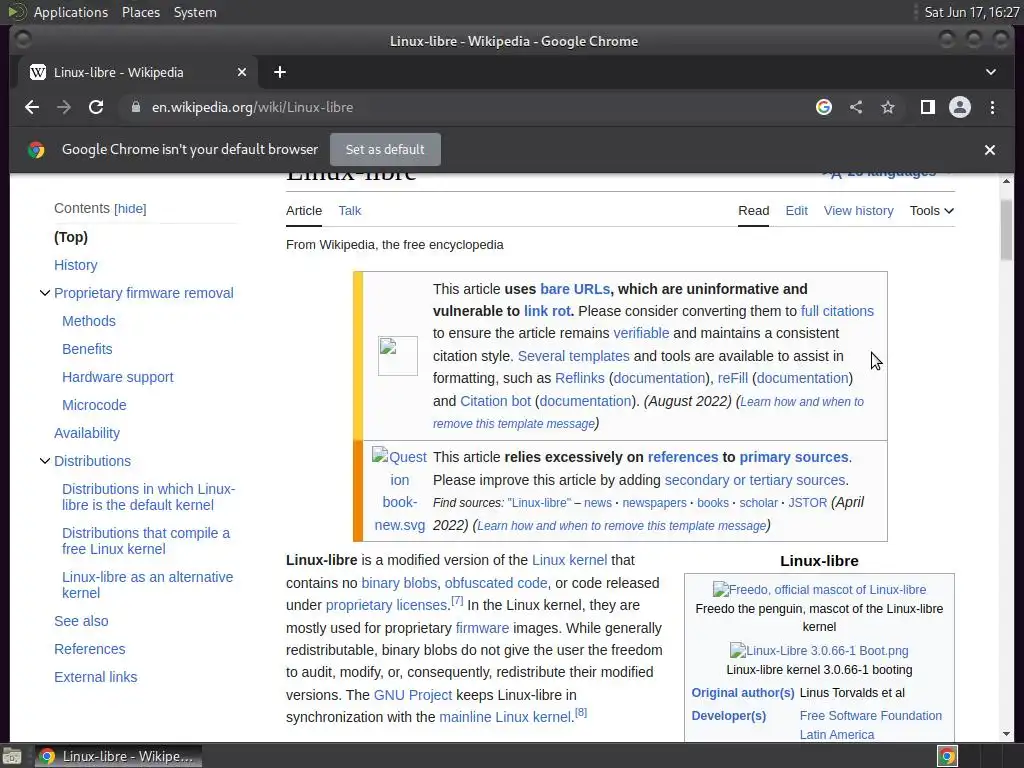Open the Chrome three-dot menu
The image size is (1024, 768).
992,107
